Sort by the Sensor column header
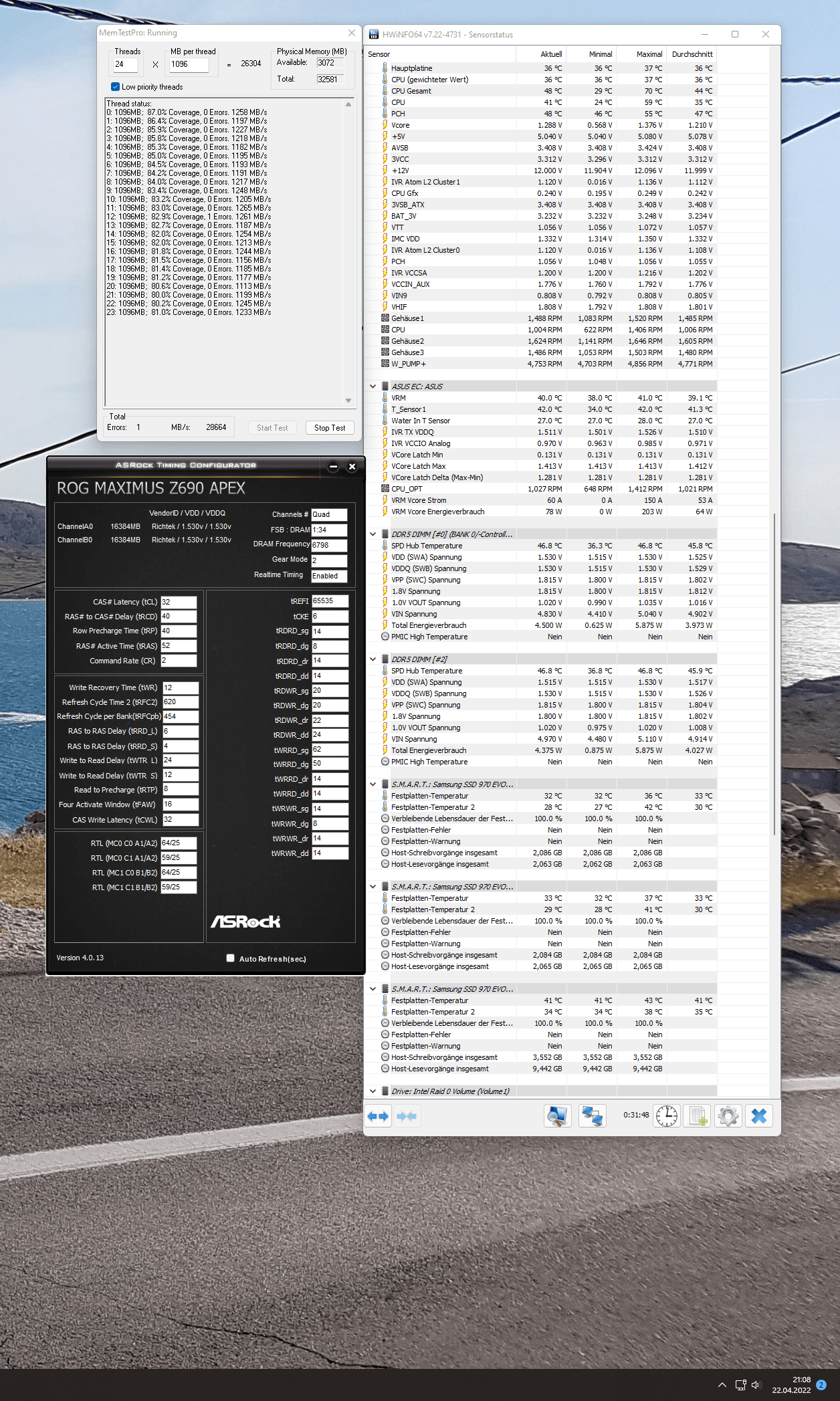This screenshot has height=1401, width=840. 440,54
